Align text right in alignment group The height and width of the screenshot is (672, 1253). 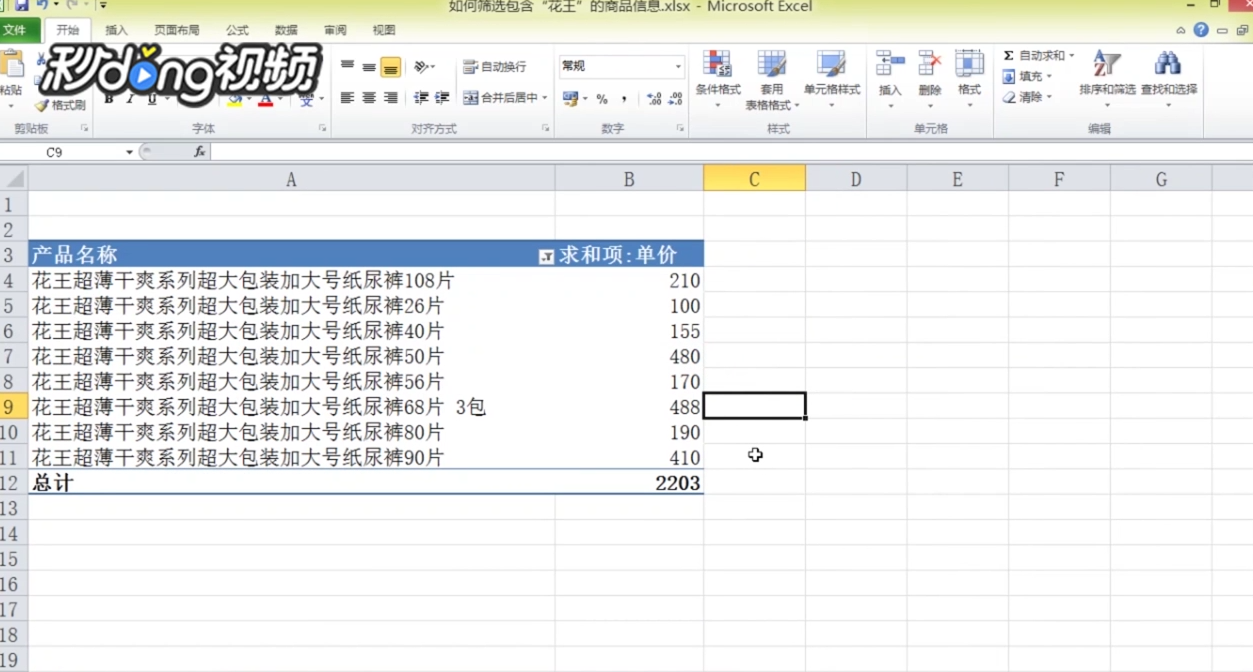coord(391,98)
